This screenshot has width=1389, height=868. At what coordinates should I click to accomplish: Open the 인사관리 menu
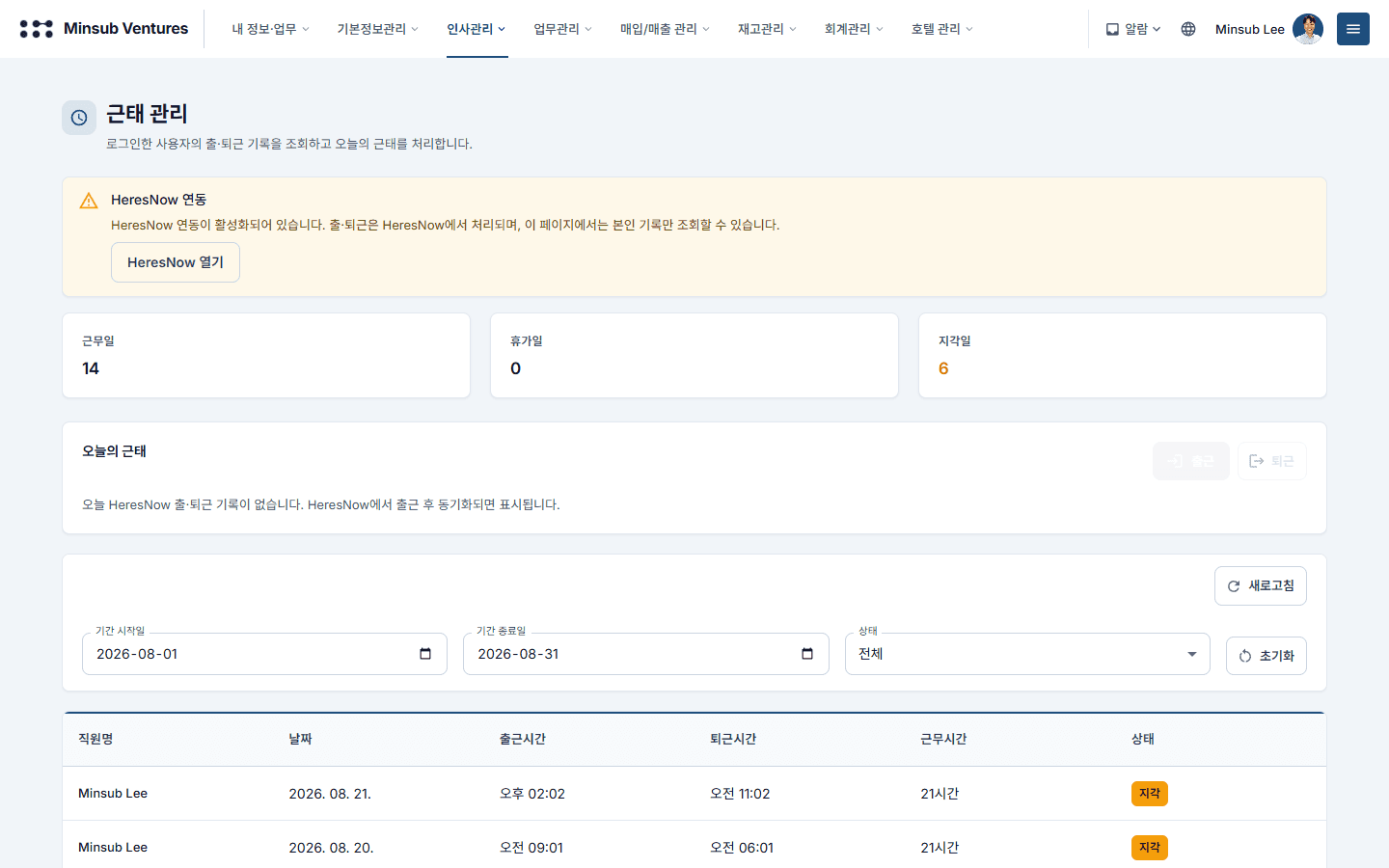(x=477, y=29)
